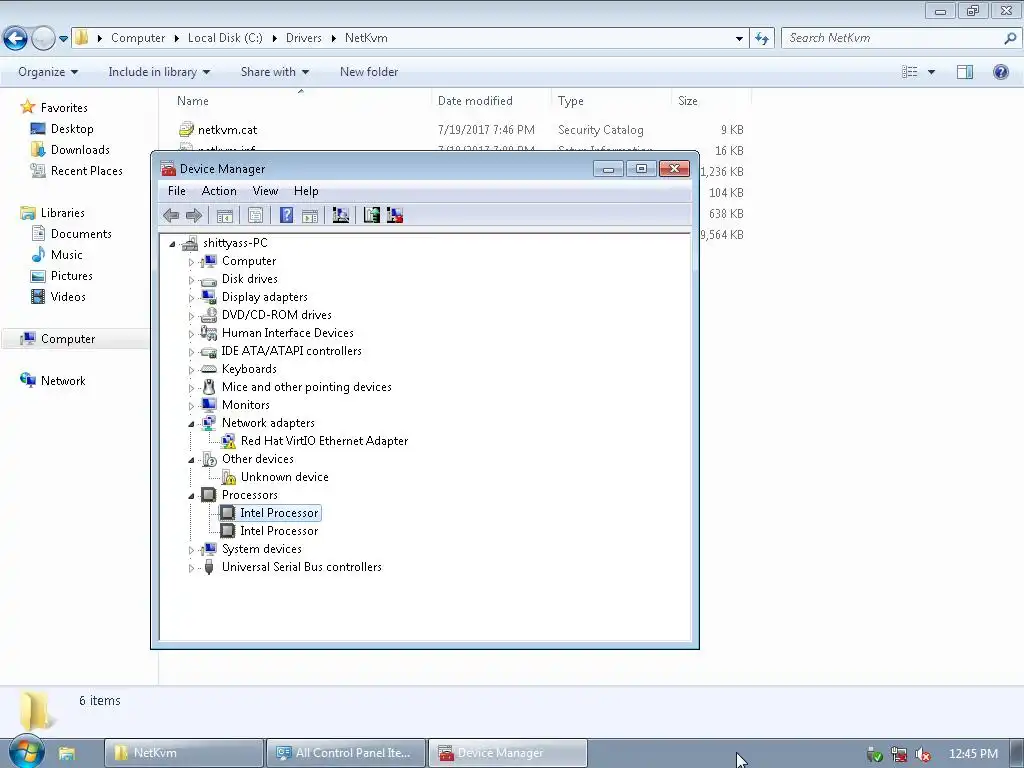Open the recent pages dropdown beside the navigation arrows

63,39
